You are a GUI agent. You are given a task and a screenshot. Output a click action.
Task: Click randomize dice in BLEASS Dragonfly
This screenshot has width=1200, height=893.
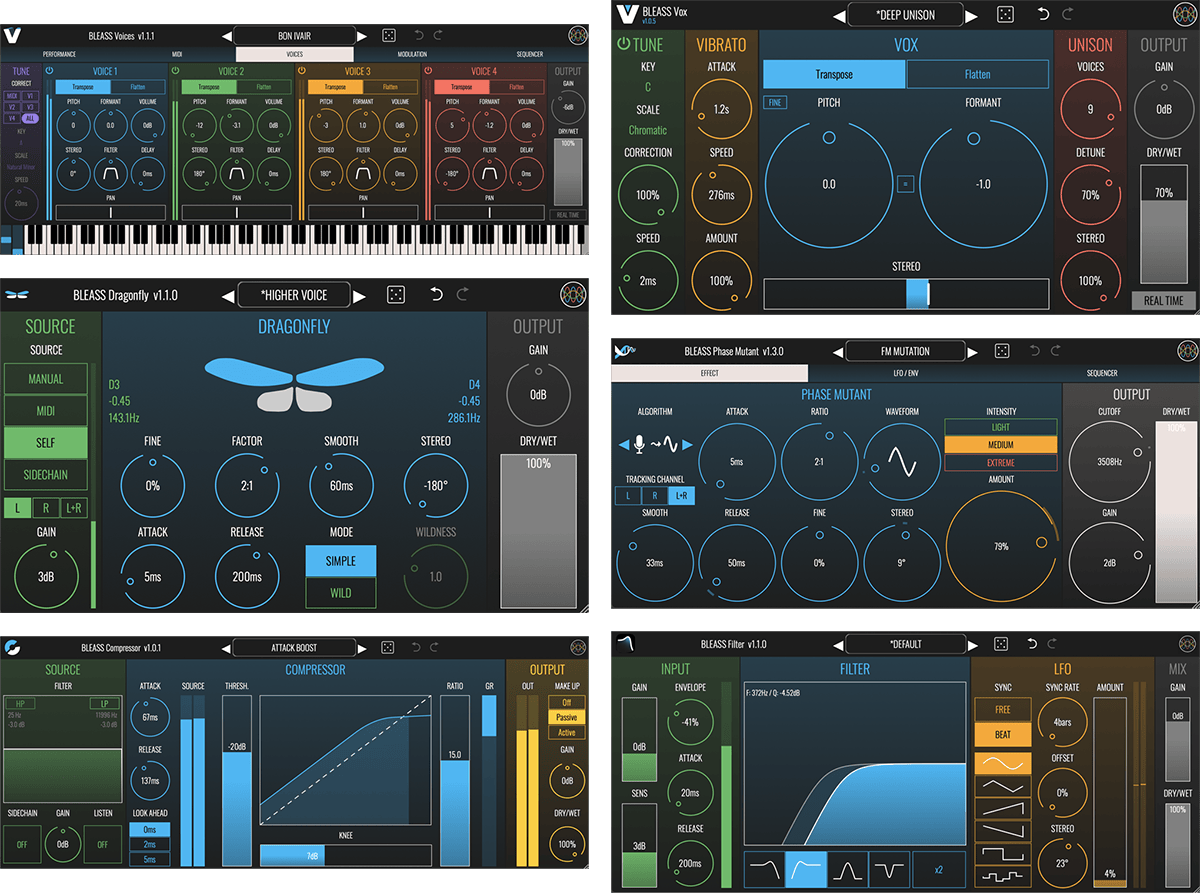point(396,294)
